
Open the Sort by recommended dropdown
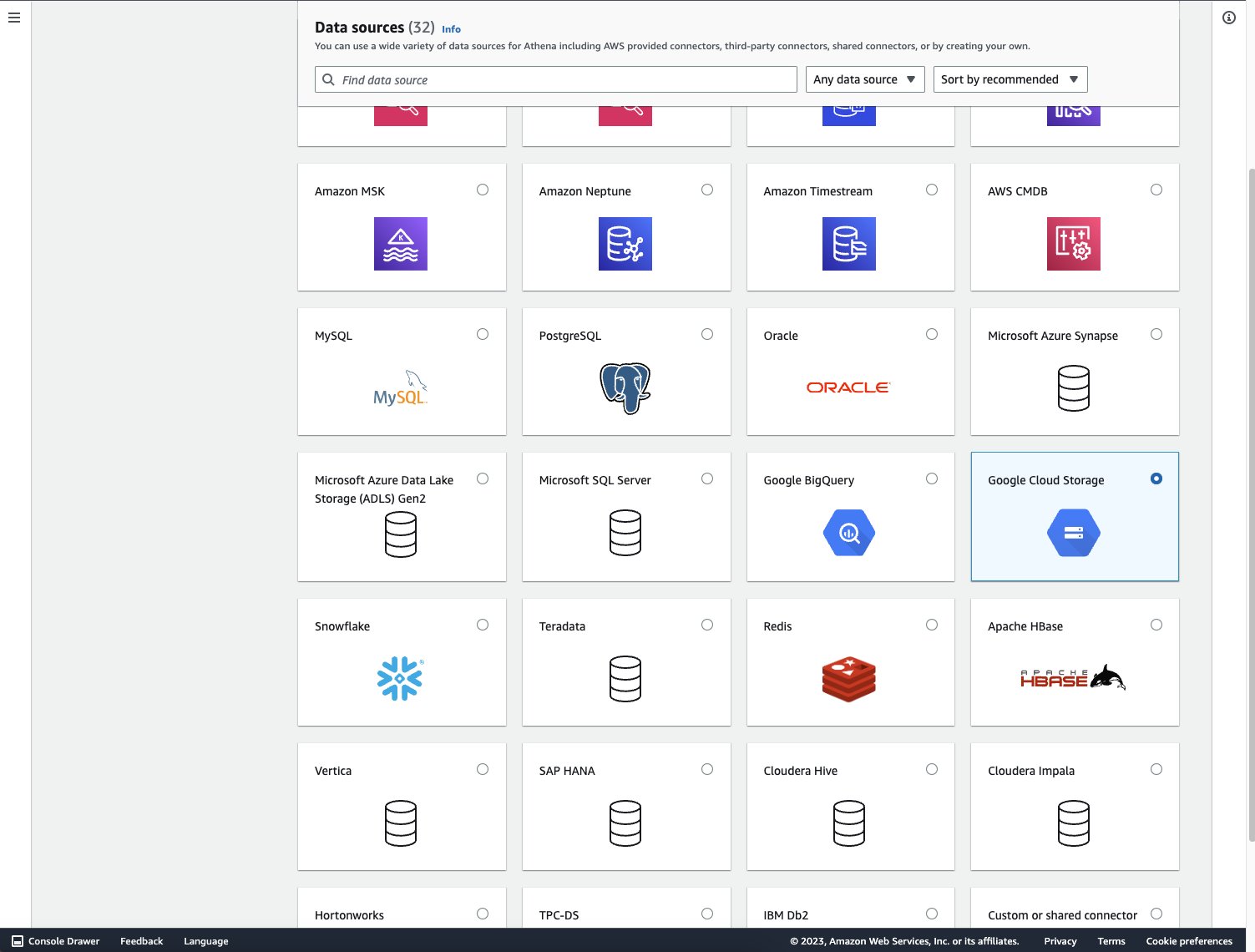pos(1010,79)
